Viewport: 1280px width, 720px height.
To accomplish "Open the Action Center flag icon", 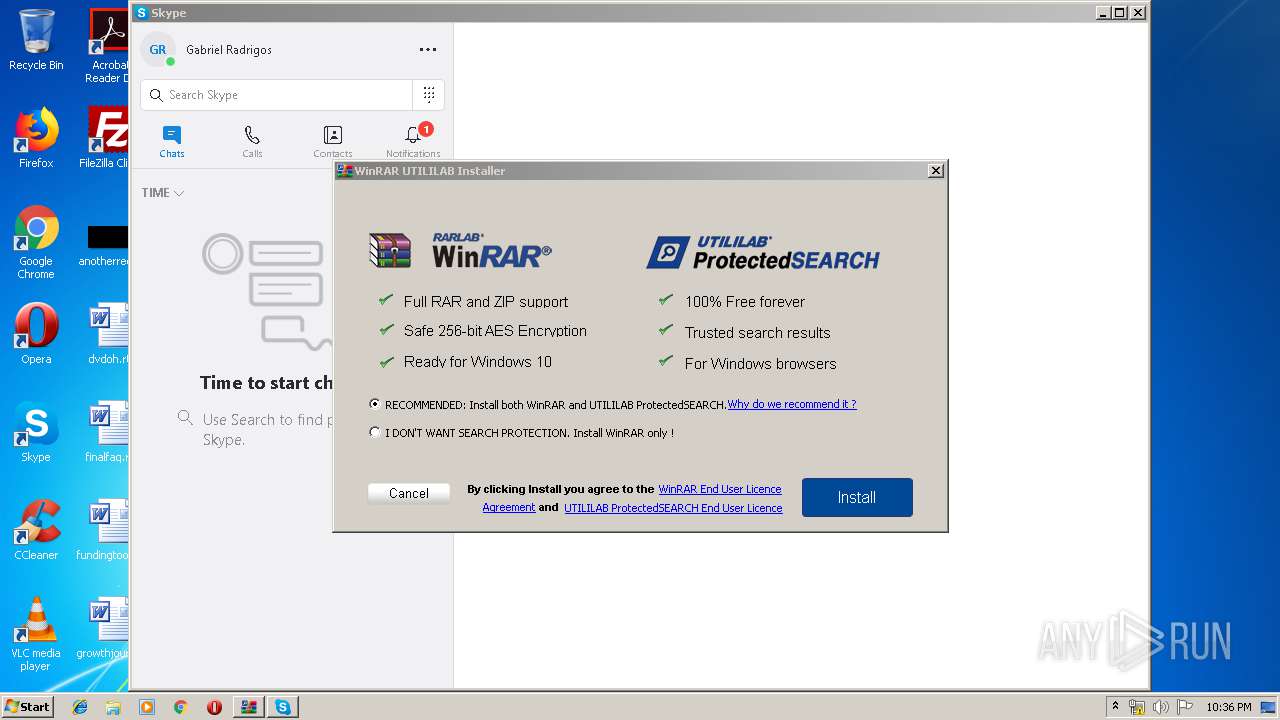I will (x=1185, y=707).
